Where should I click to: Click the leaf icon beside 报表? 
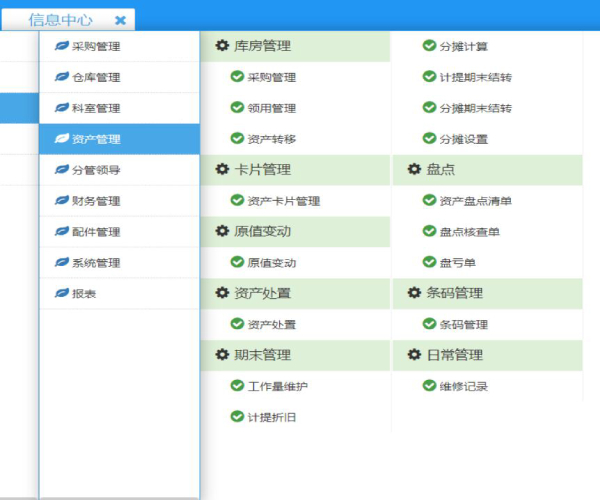(x=62, y=294)
